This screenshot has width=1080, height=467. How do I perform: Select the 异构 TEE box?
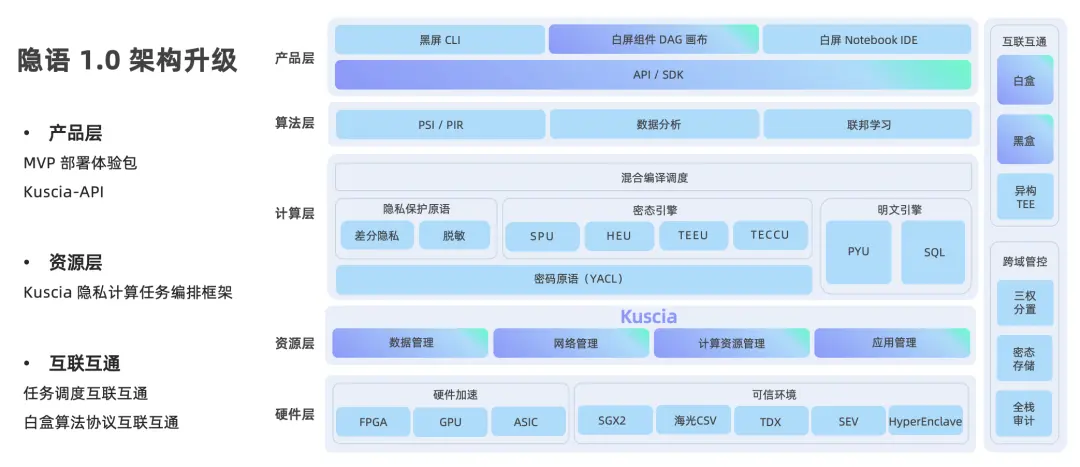click(1025, 197)
